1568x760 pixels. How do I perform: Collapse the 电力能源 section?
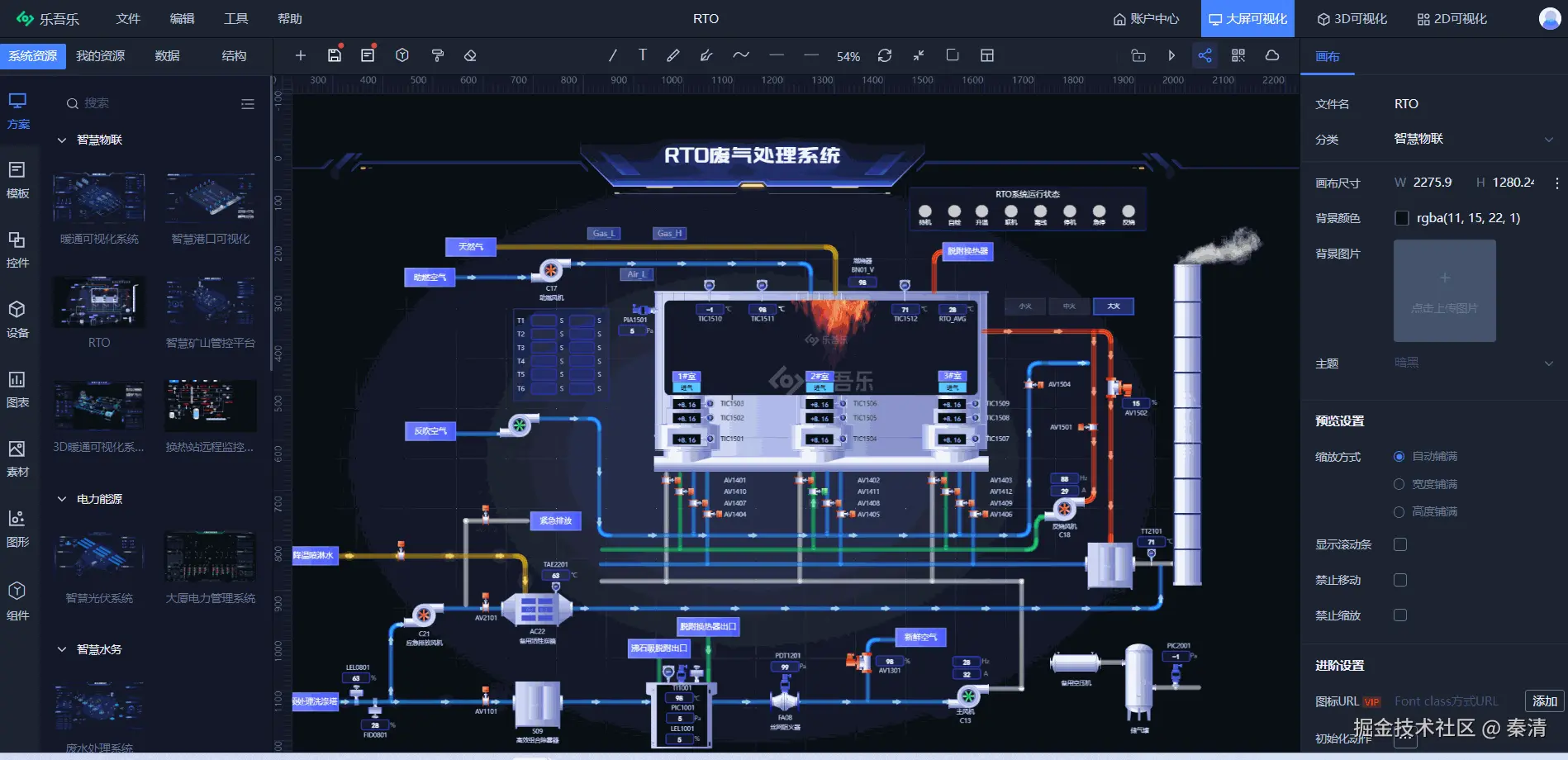tap(60, 499)
